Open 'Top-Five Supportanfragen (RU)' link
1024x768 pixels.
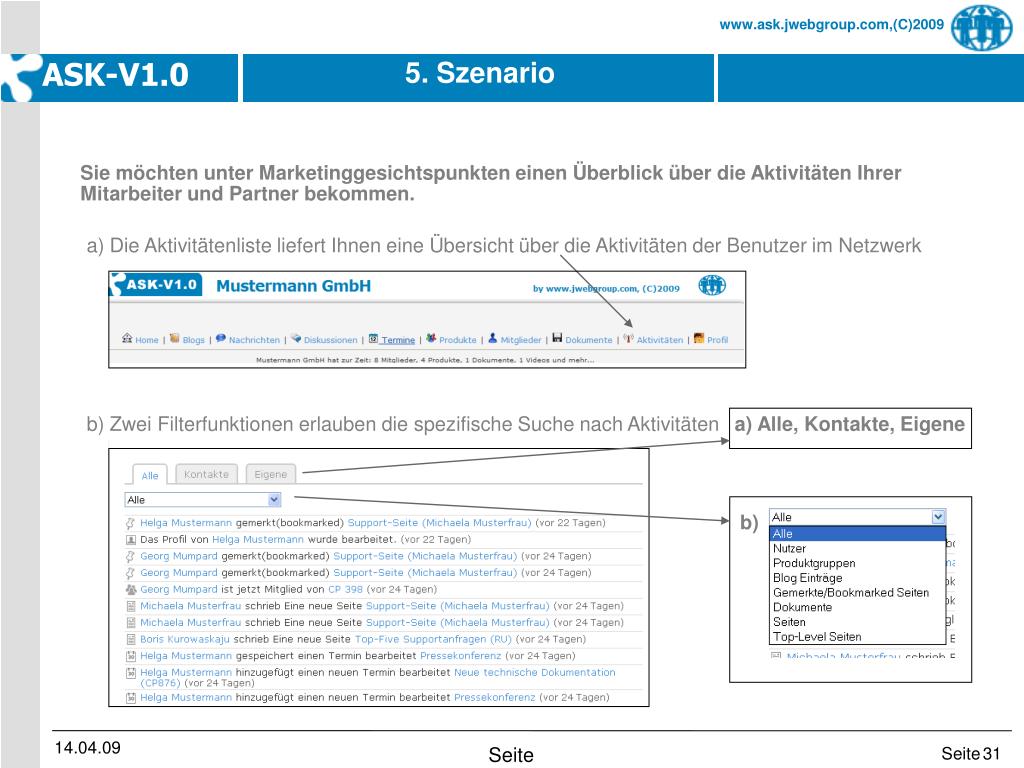433,639
